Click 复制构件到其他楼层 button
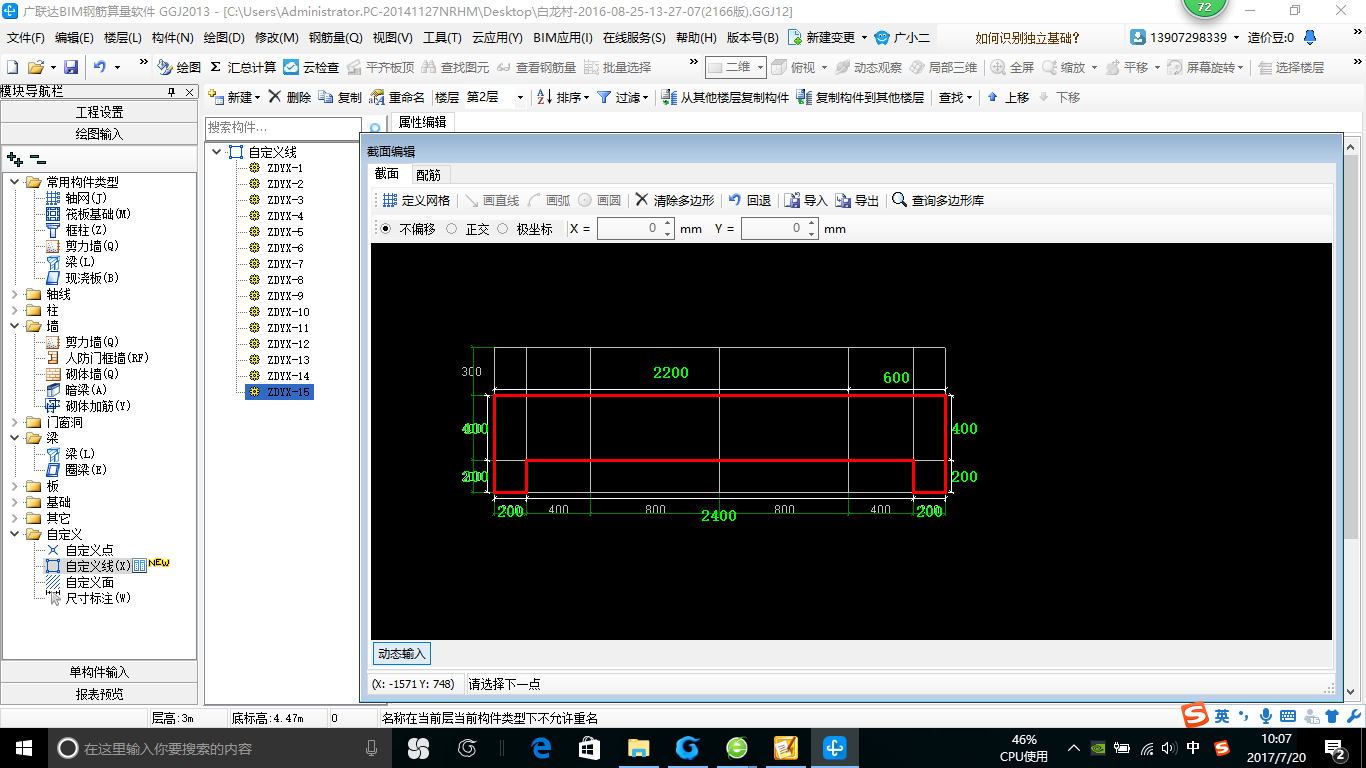This screenshot has height=768, width=1366. point(860,97)
